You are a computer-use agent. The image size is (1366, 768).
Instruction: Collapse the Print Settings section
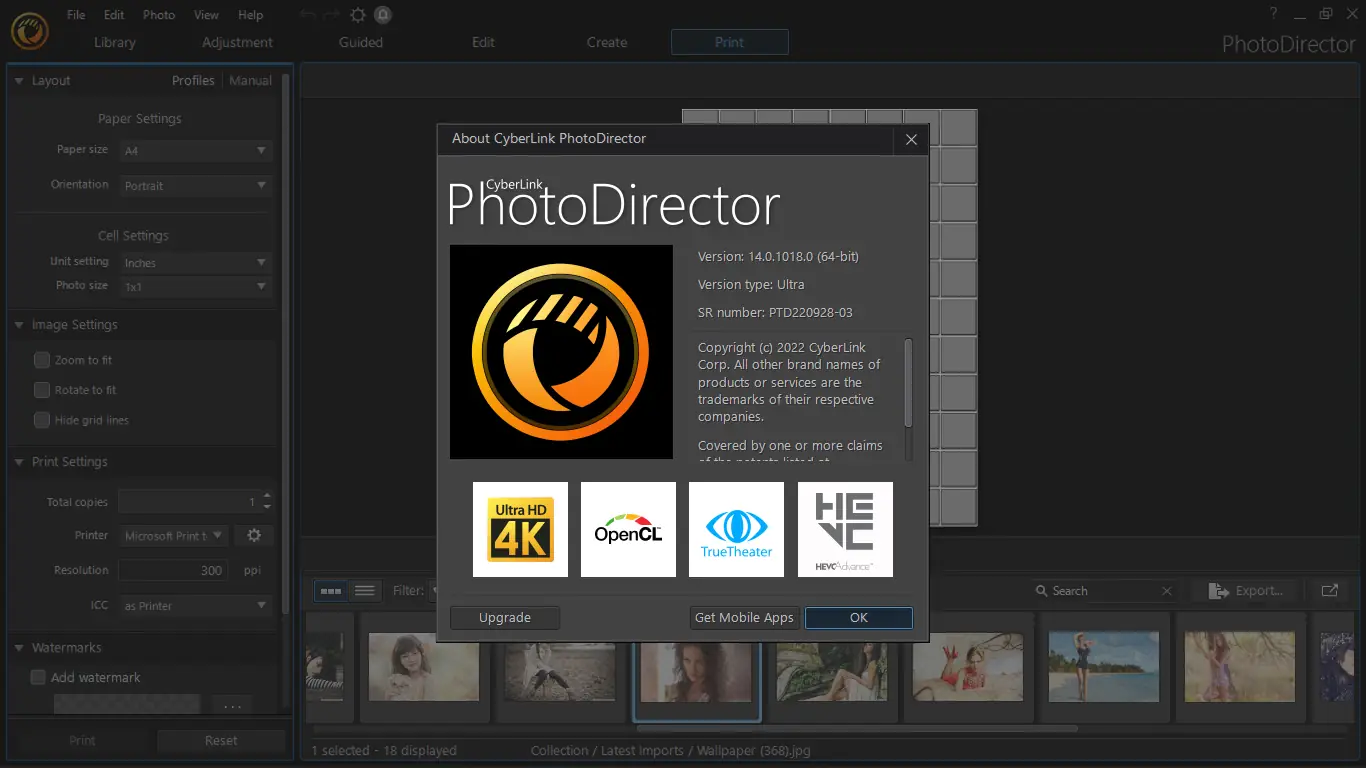19,462
